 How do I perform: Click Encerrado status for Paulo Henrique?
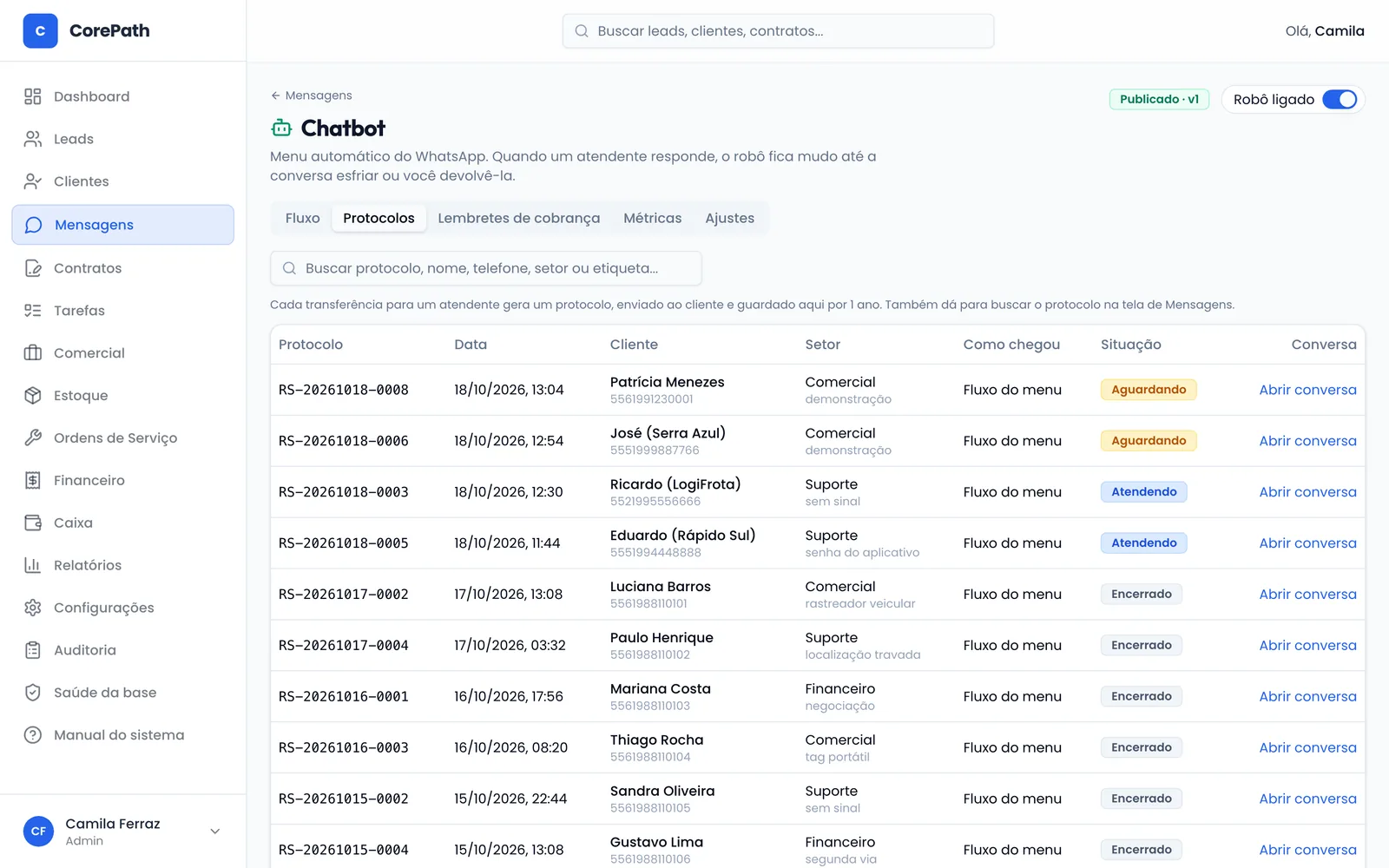[1141, 646]
